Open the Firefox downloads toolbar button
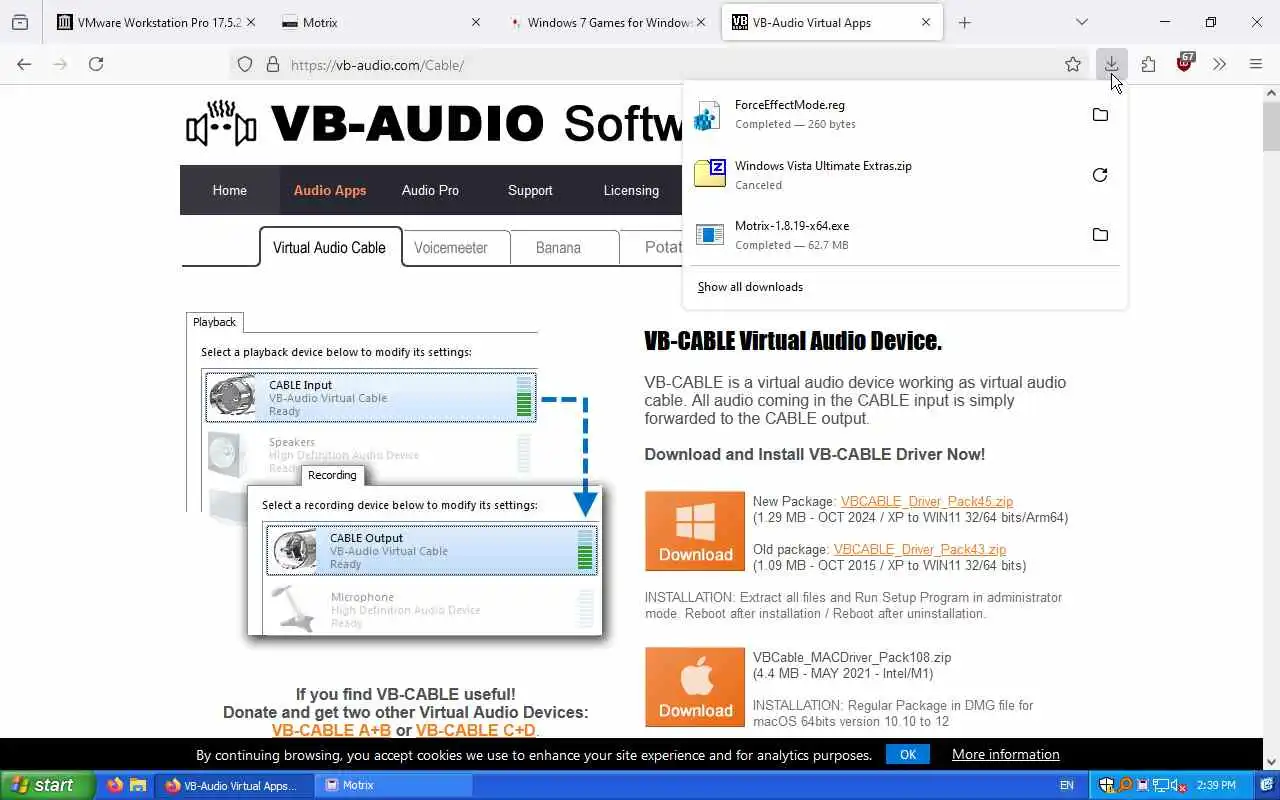This screenshot has width=1280, height=800. [x=1111, y=64]
